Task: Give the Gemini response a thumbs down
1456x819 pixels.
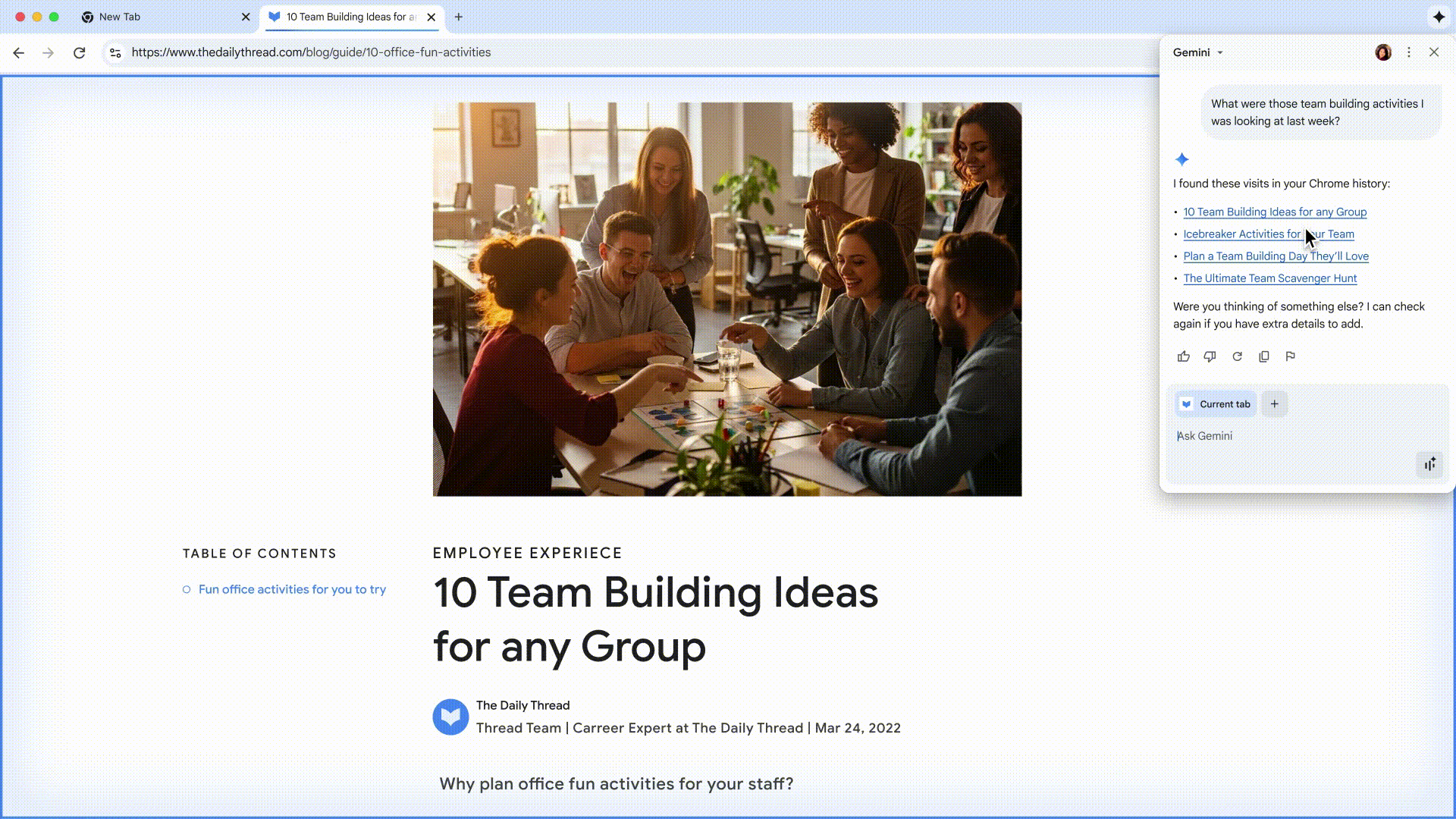Action: pos(1210,356)
